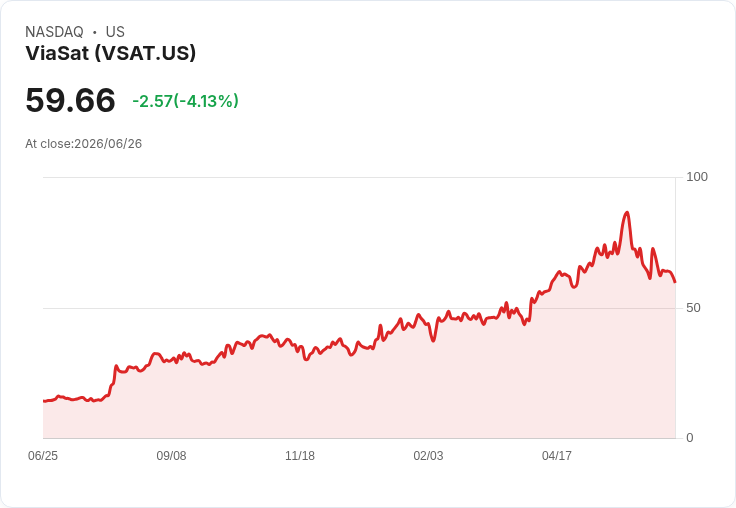Click the US market label
736x508 pixels.
coord(115,32)
